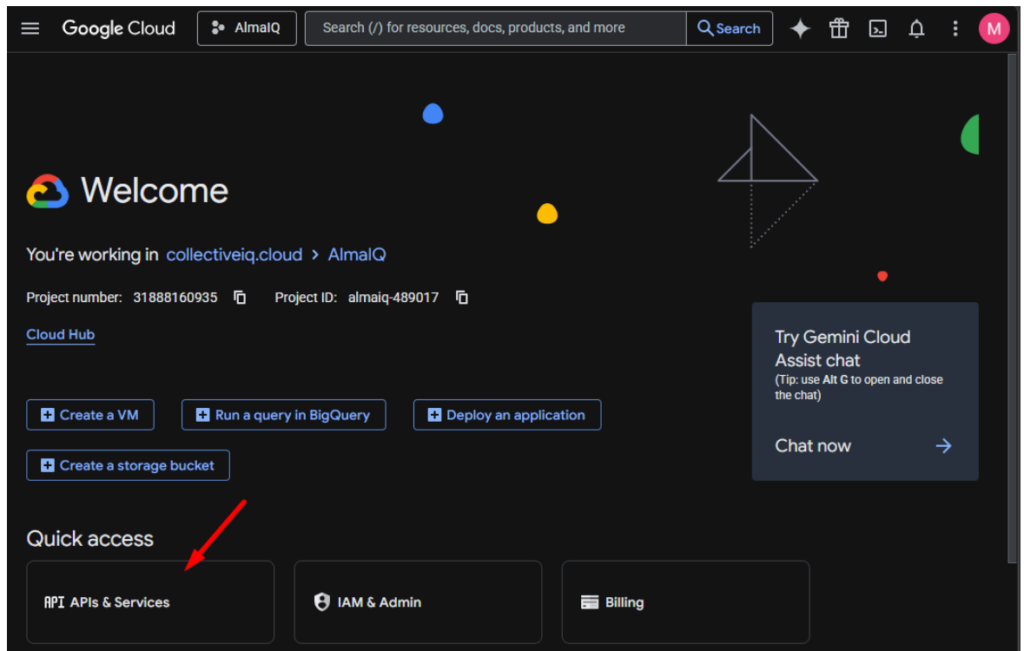The height and width of the screenshot is (651, 1024).
Task: Click the IAM & Admin shield icon
Action: click(x=321, y=601)
